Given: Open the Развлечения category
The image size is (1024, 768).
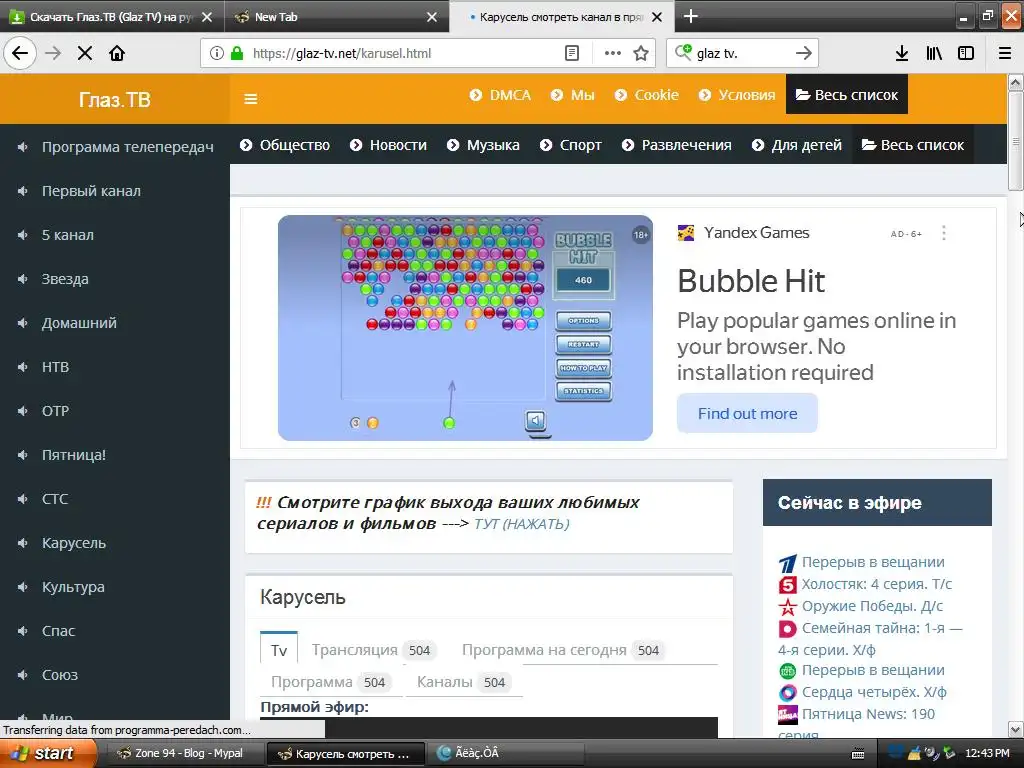Looking at the screenshot, I should 677,145.
